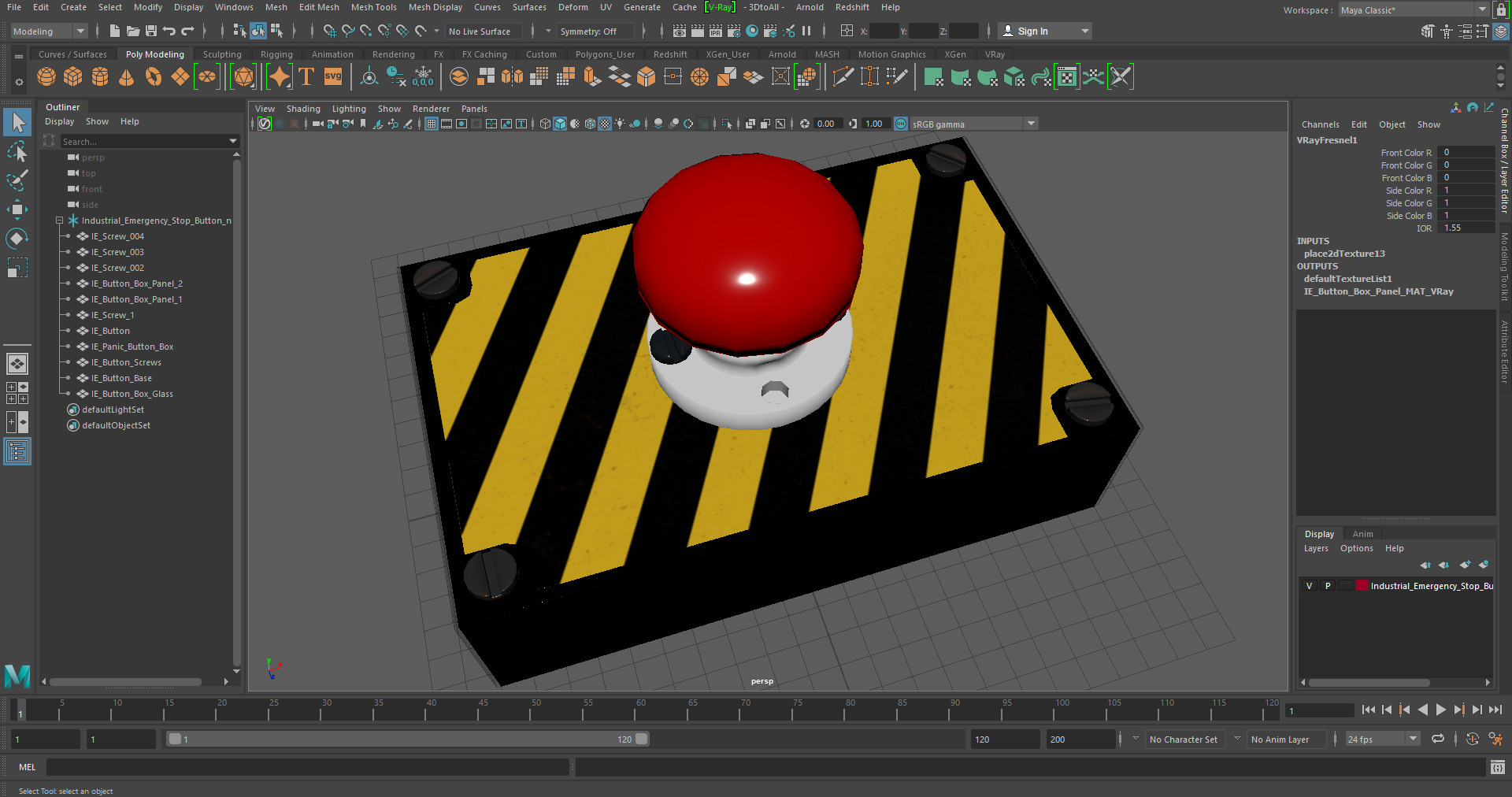
Task: Switch to the Anim layer tab
Action: pyautogui.click(x=1362, y=533)
